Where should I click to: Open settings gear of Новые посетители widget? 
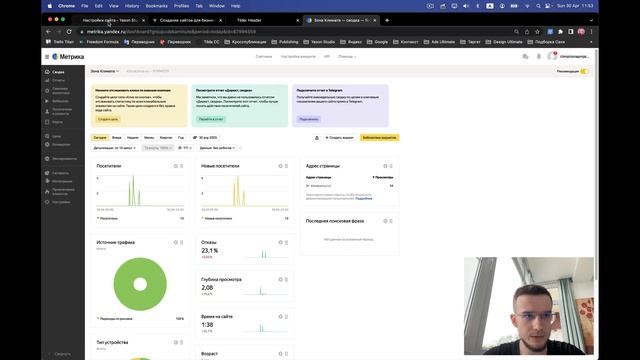click(x=280, y=166)
